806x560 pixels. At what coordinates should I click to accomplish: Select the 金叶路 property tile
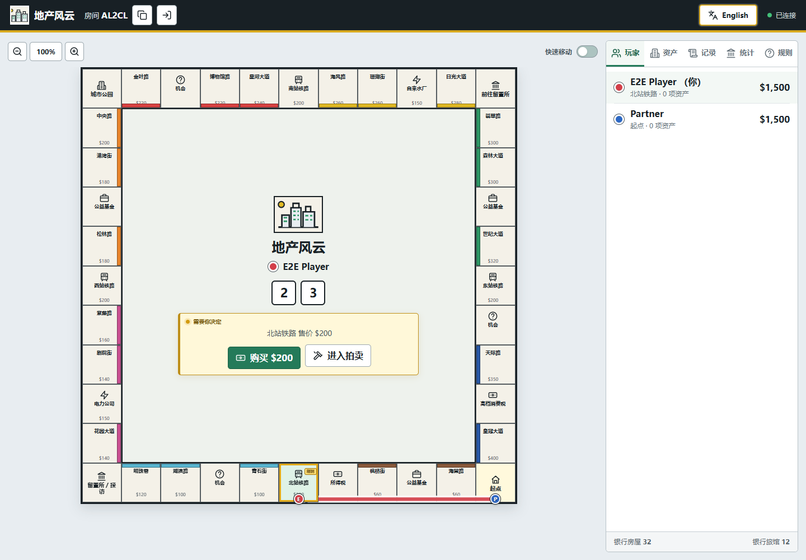[x=141, y=88]
